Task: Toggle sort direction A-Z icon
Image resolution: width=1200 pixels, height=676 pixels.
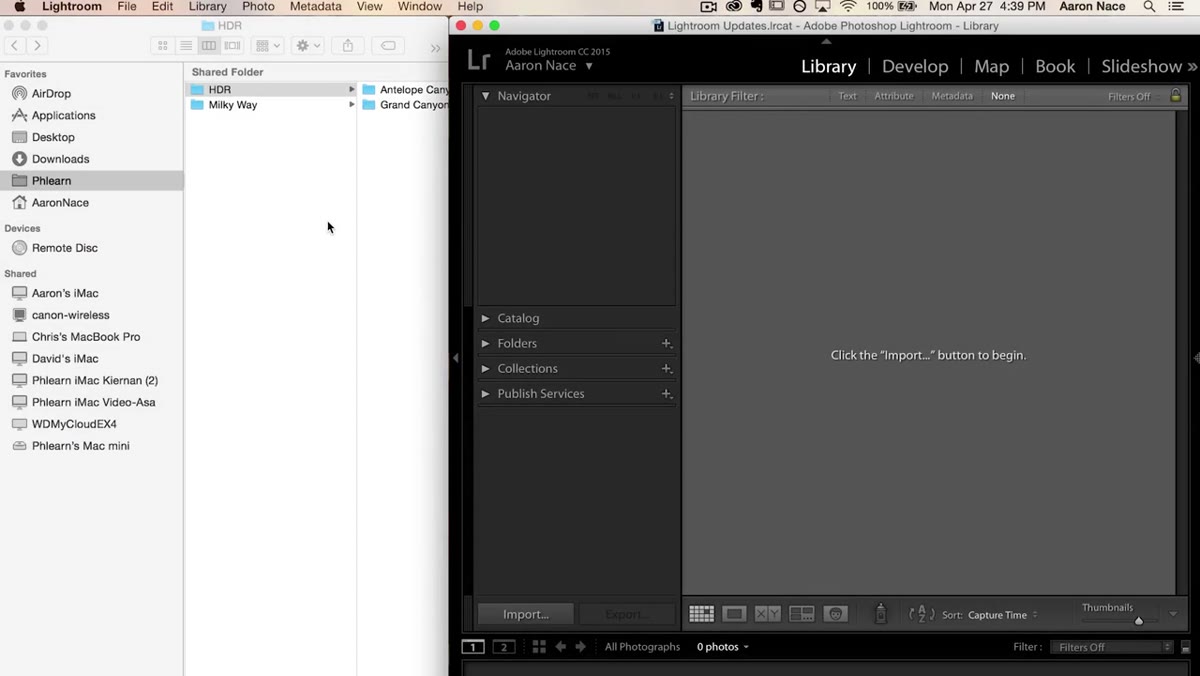Action: point(922,614)
